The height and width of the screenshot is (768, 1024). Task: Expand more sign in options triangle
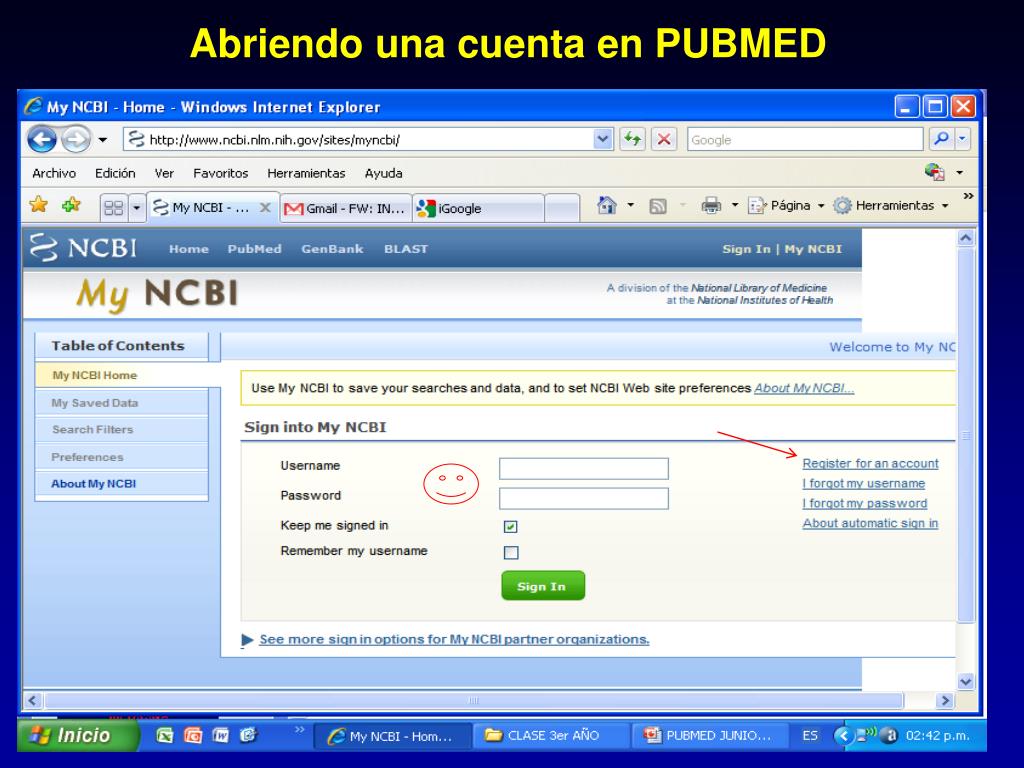pos(248,640)
